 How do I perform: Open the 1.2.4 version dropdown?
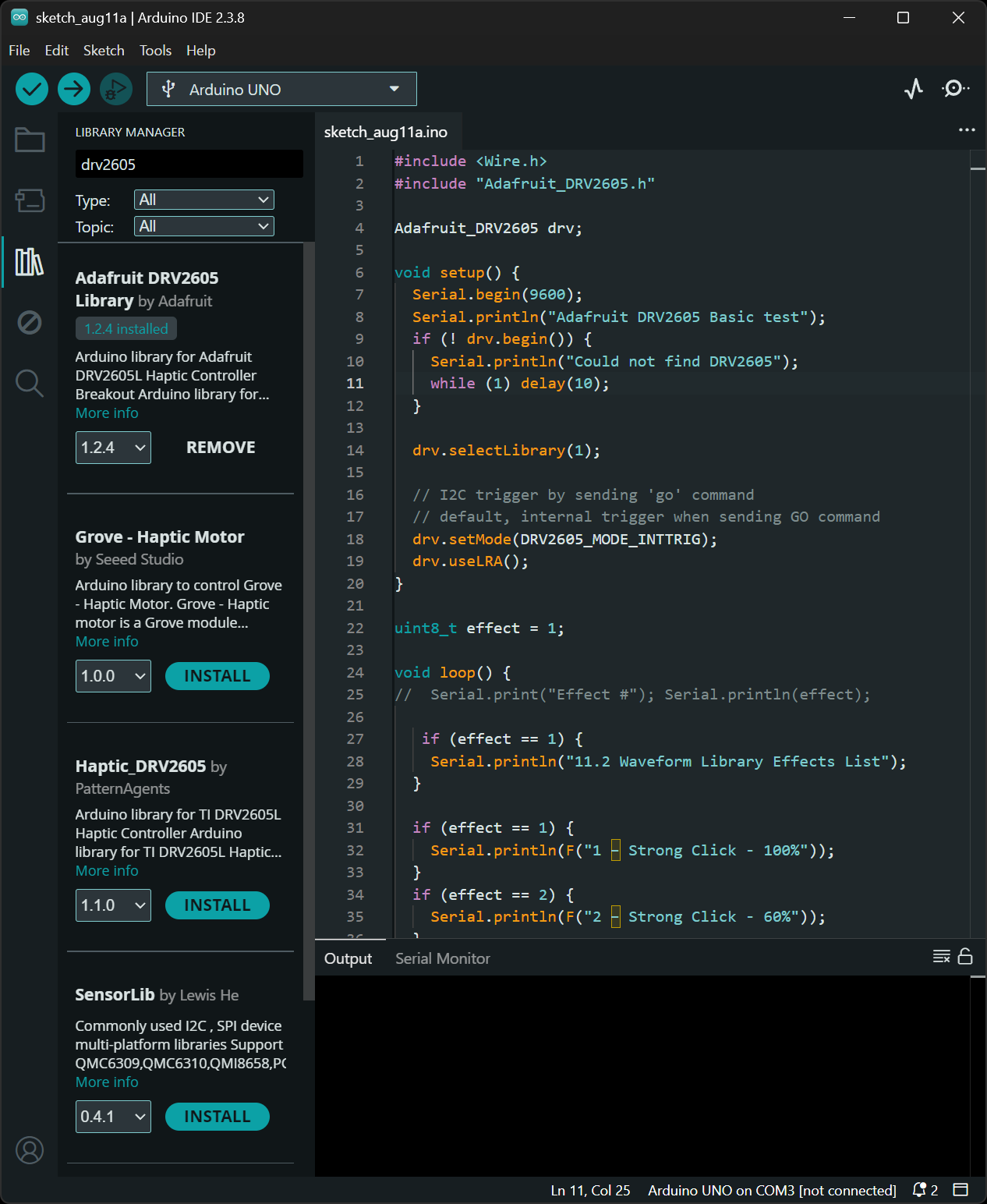click(x=113, y=448)
